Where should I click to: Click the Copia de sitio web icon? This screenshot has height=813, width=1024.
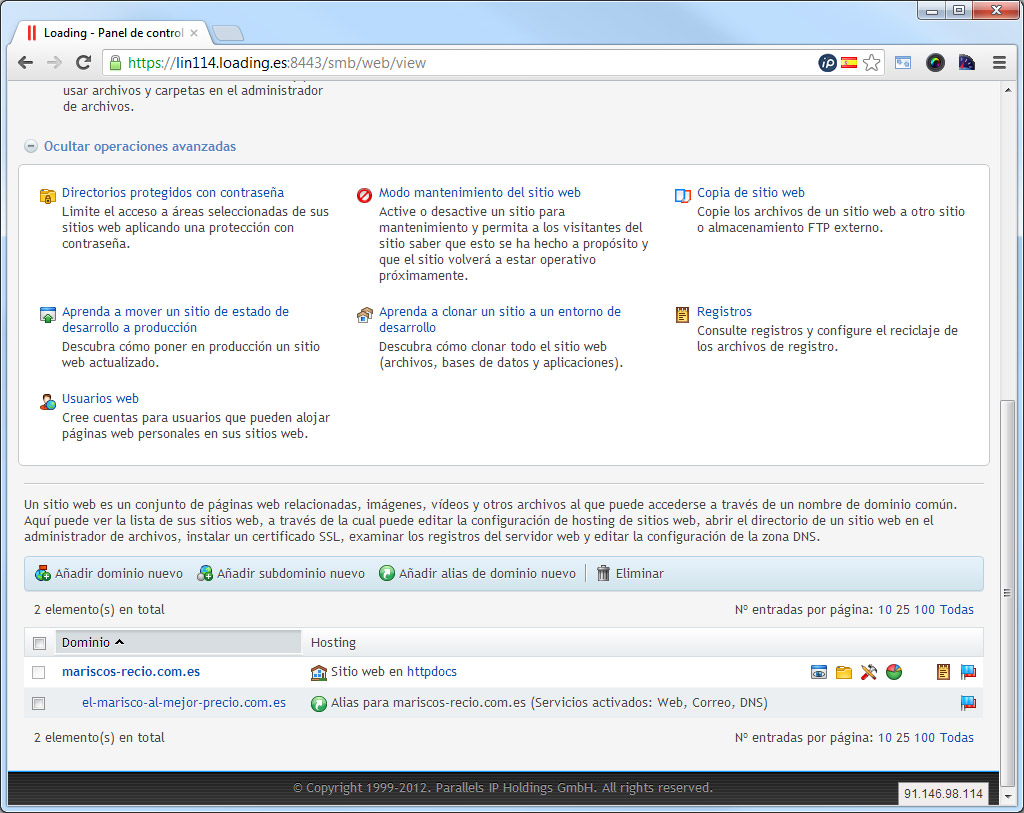(x=682, y=196)
